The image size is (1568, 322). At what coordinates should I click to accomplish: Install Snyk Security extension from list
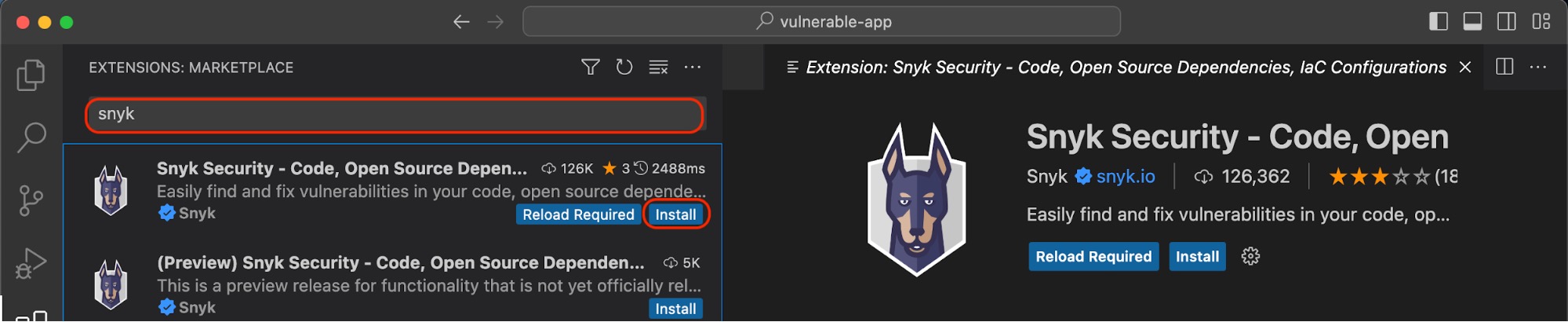tap(676, 214)
